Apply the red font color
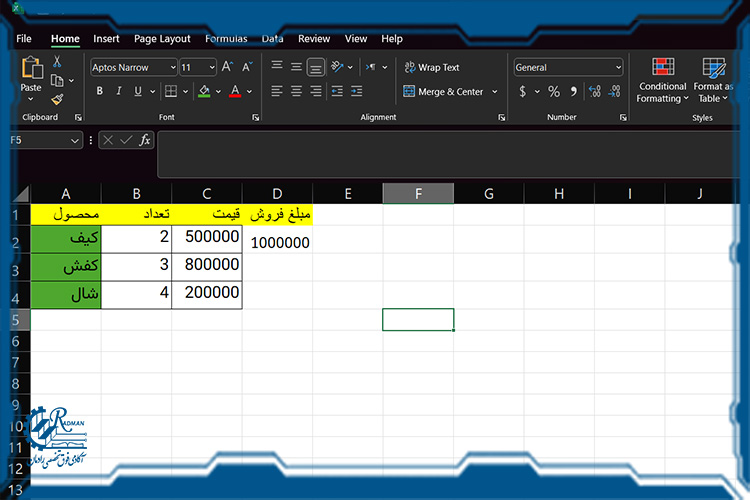 [235, 91]
